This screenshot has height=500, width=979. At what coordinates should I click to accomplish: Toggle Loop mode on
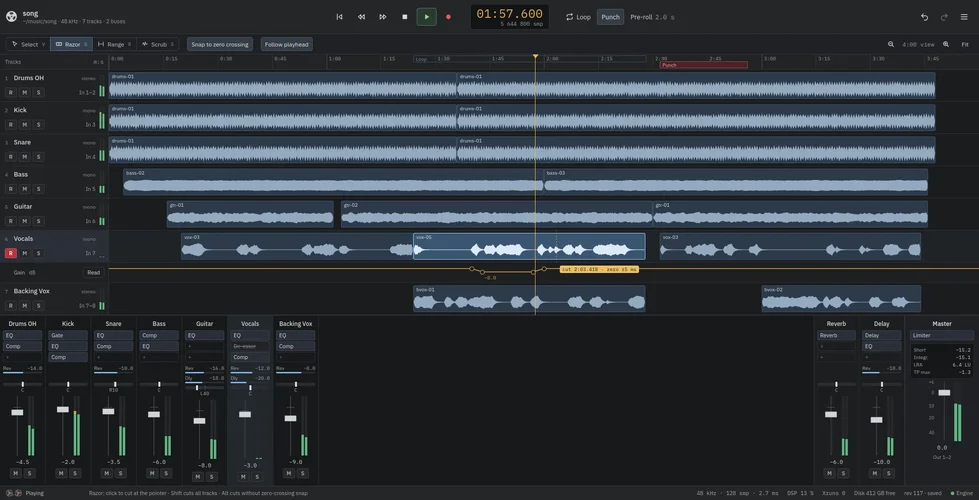(578, 17)
